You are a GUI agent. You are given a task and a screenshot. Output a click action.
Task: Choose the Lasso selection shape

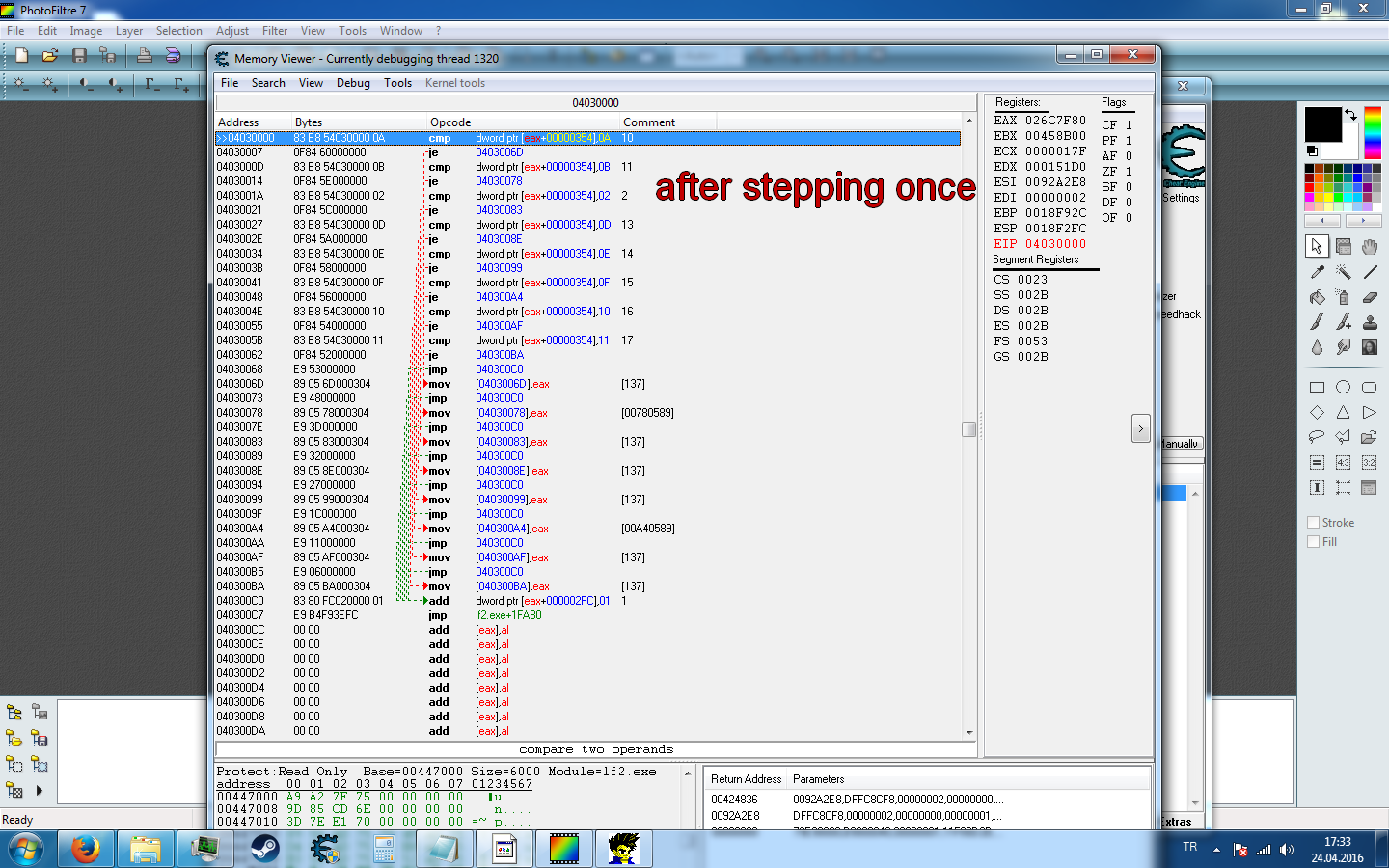pyautogui.click(x=1317, y=437)
